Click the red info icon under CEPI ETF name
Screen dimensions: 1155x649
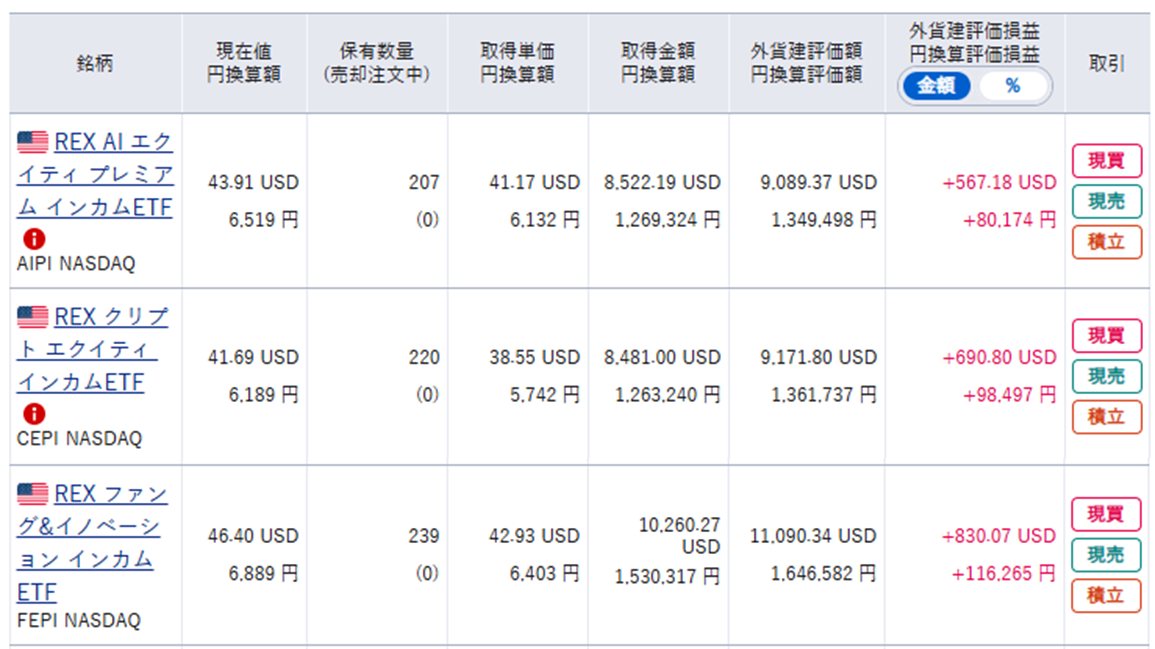pyautogui.click(x=34, y=414)
